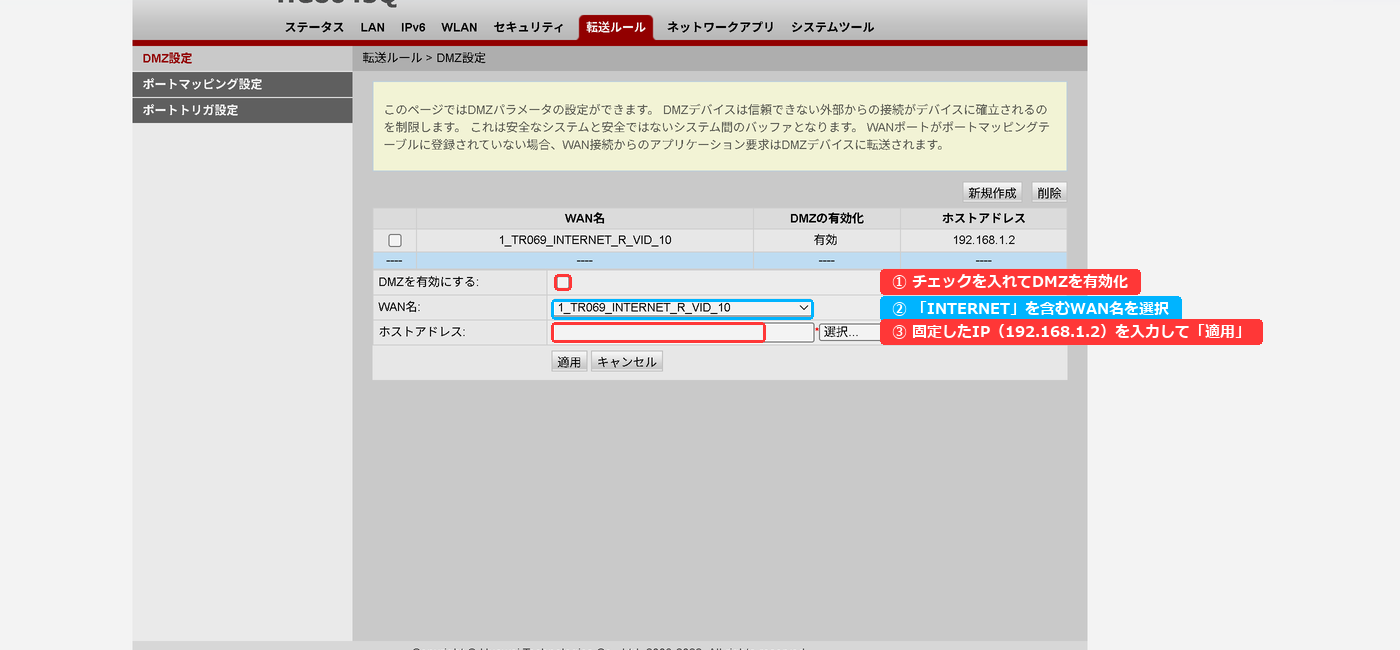Click the キャンセル button
Screen dimensions: 1400x650
click(627, 362)
